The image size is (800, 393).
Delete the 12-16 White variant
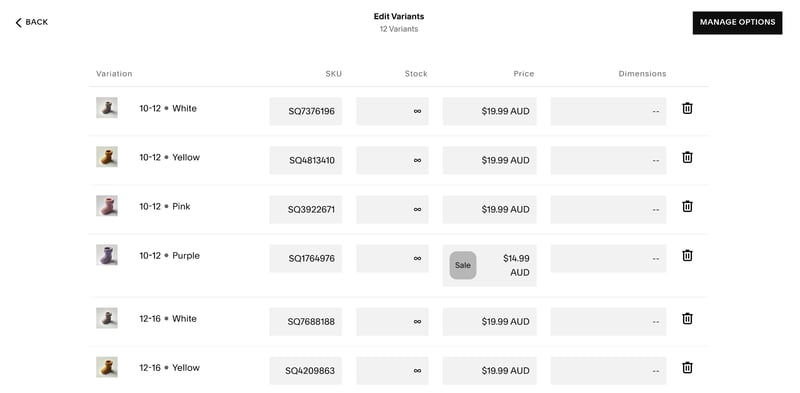687,318
